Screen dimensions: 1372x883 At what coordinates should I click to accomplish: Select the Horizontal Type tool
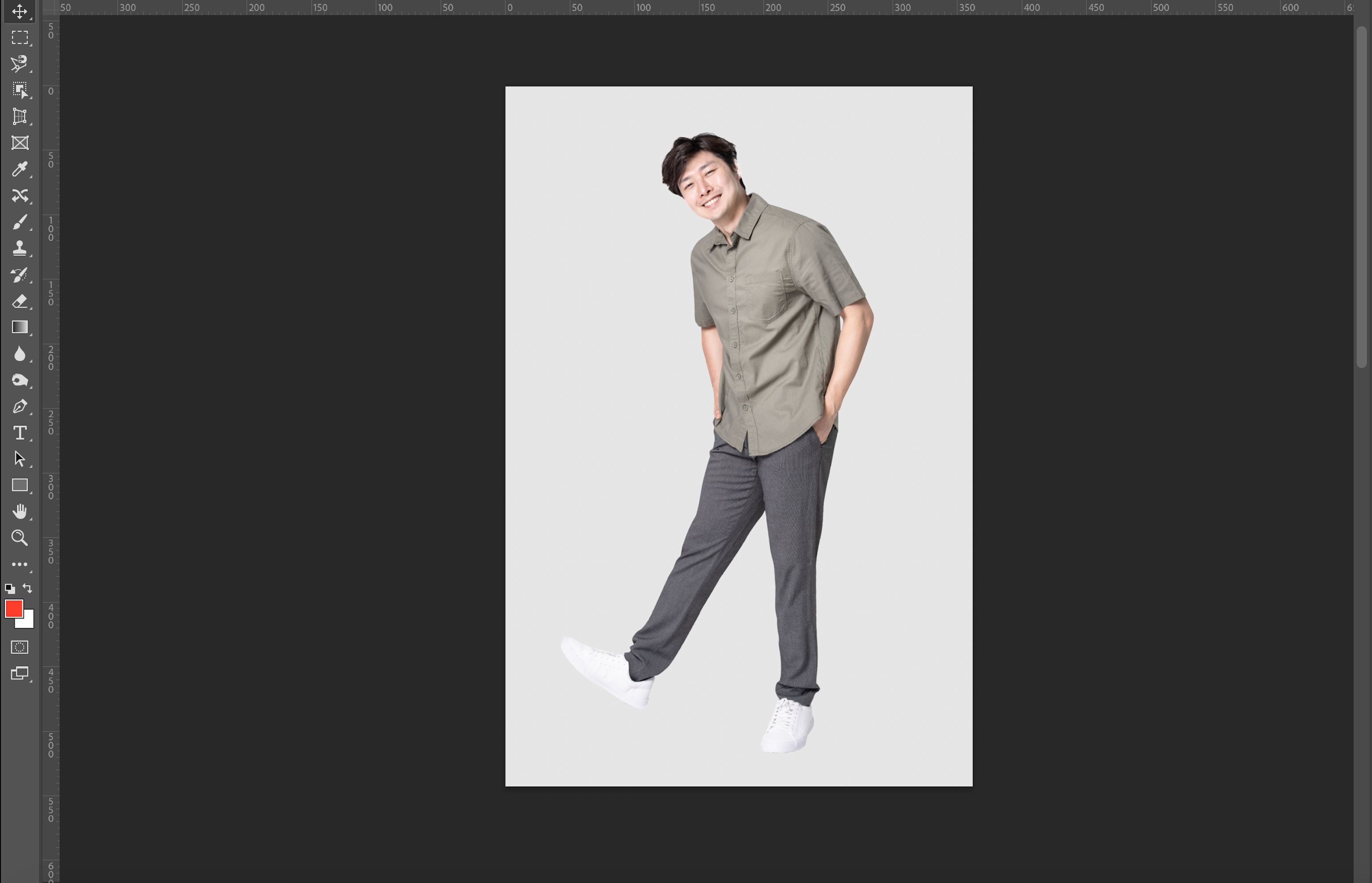[x=20, y=433]
